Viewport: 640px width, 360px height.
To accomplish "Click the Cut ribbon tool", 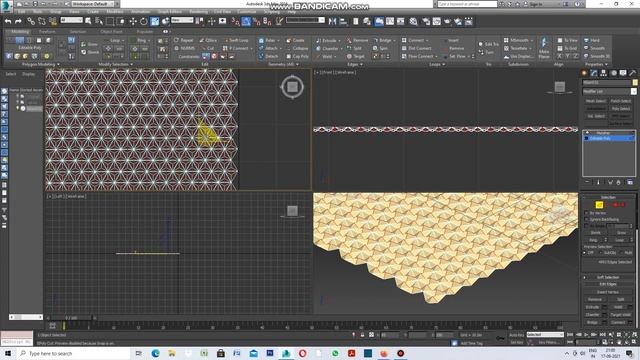I will click(208, 48).
